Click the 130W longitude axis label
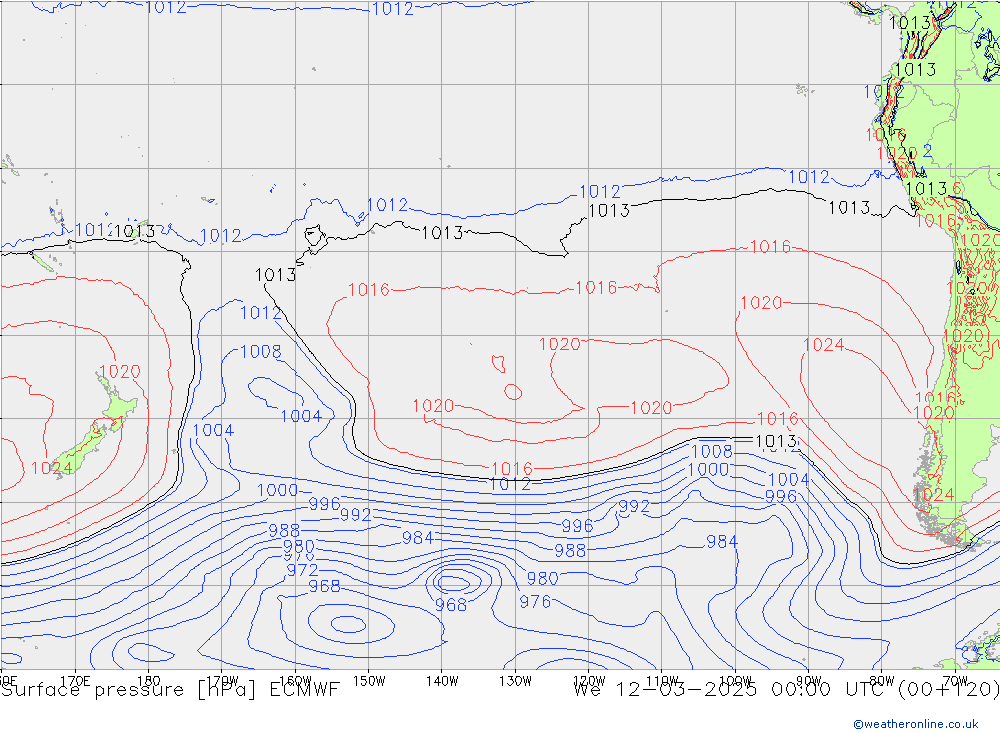The width and height of the screenshot is (1000, 733). (515, 681)
